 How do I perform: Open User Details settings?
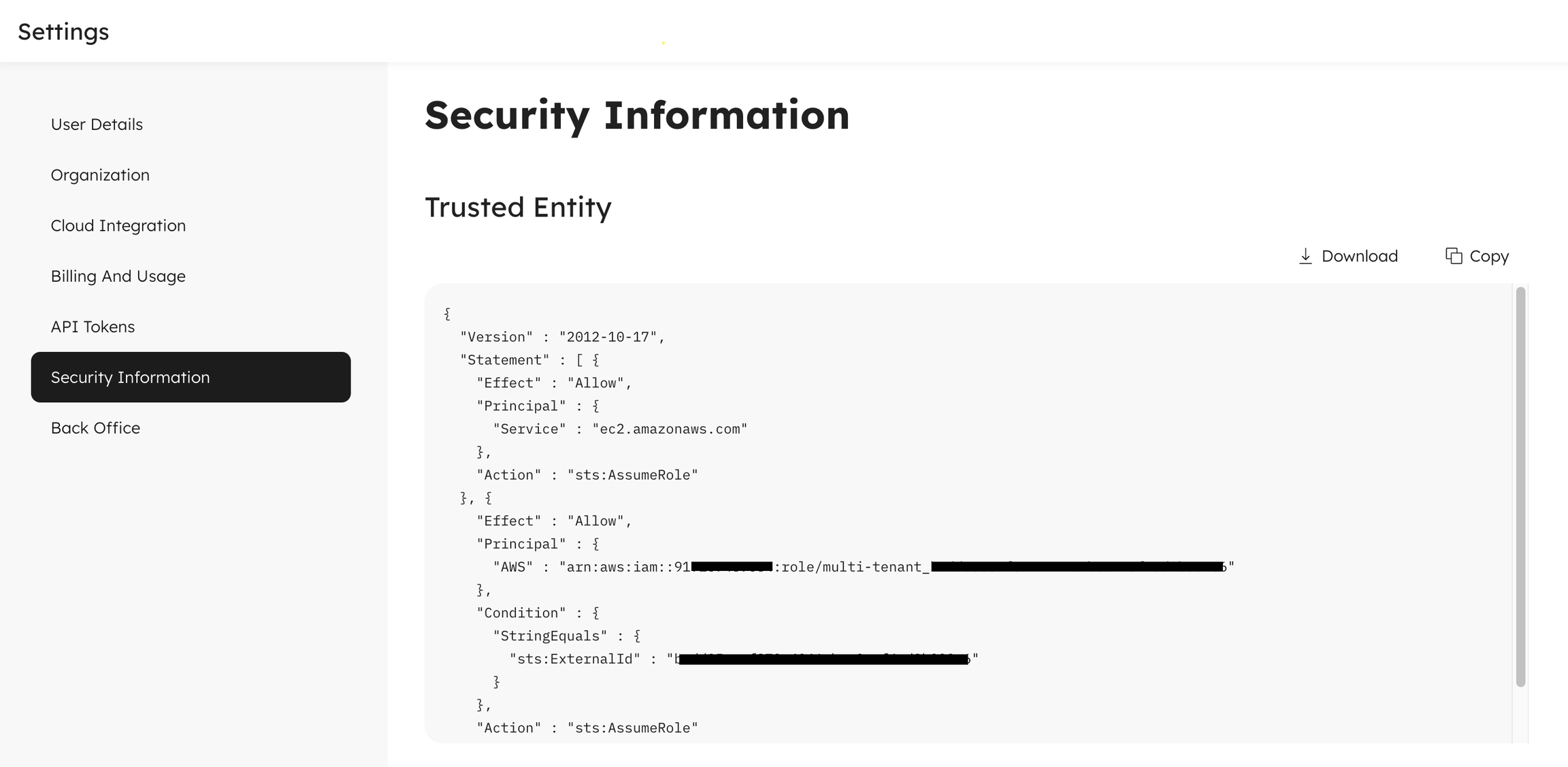click(x=97, y=125)
